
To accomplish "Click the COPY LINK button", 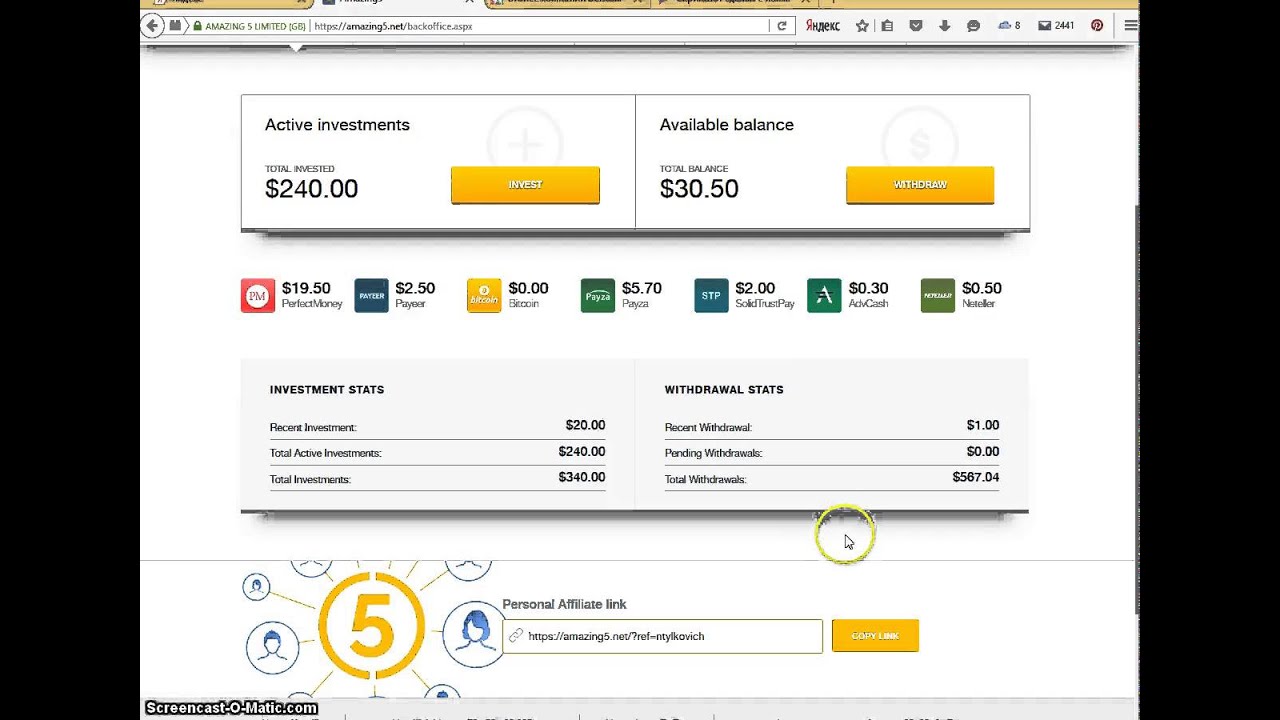I will tap(875, 636).
